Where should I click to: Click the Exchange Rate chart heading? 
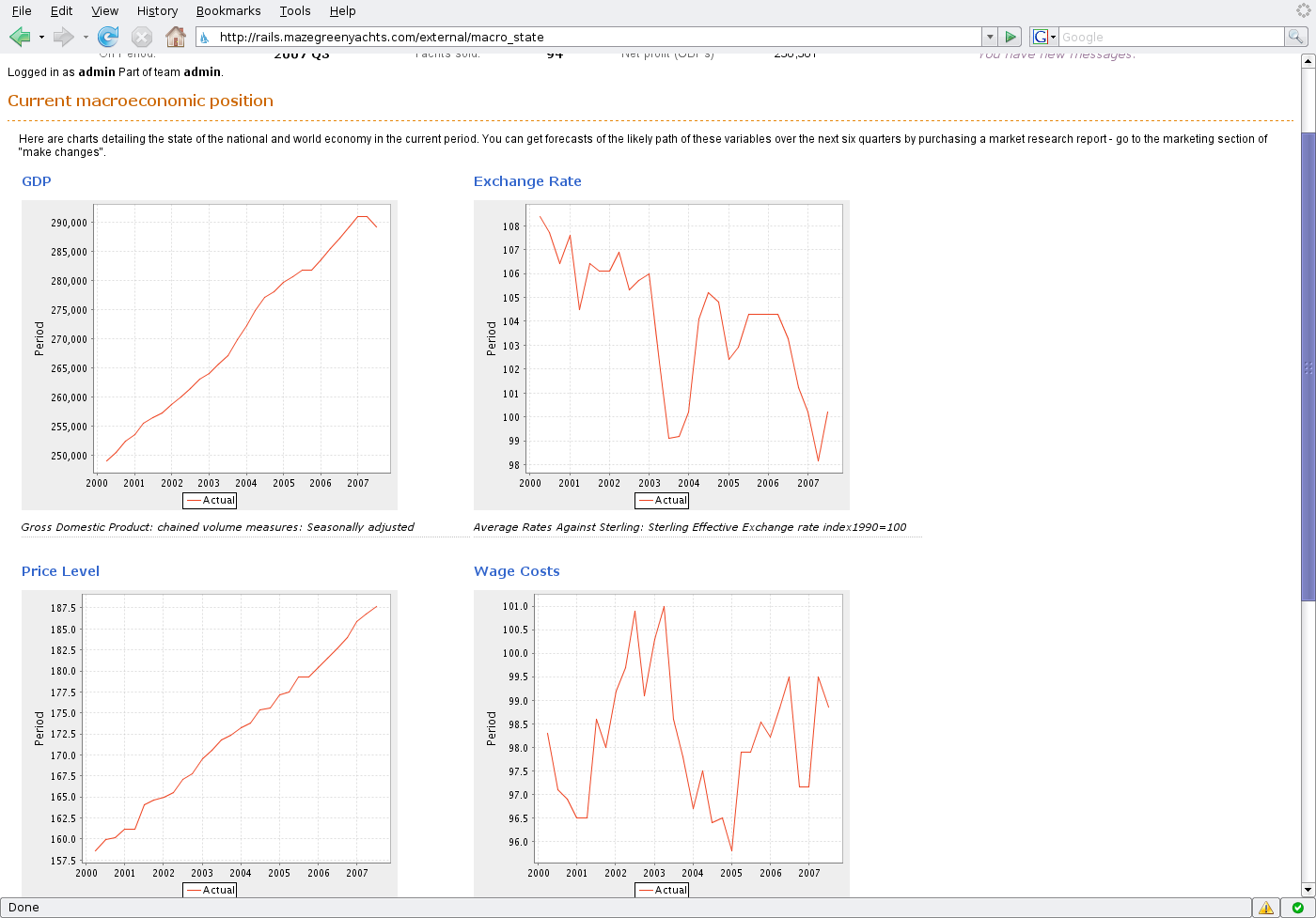click(x=527, y=181)
